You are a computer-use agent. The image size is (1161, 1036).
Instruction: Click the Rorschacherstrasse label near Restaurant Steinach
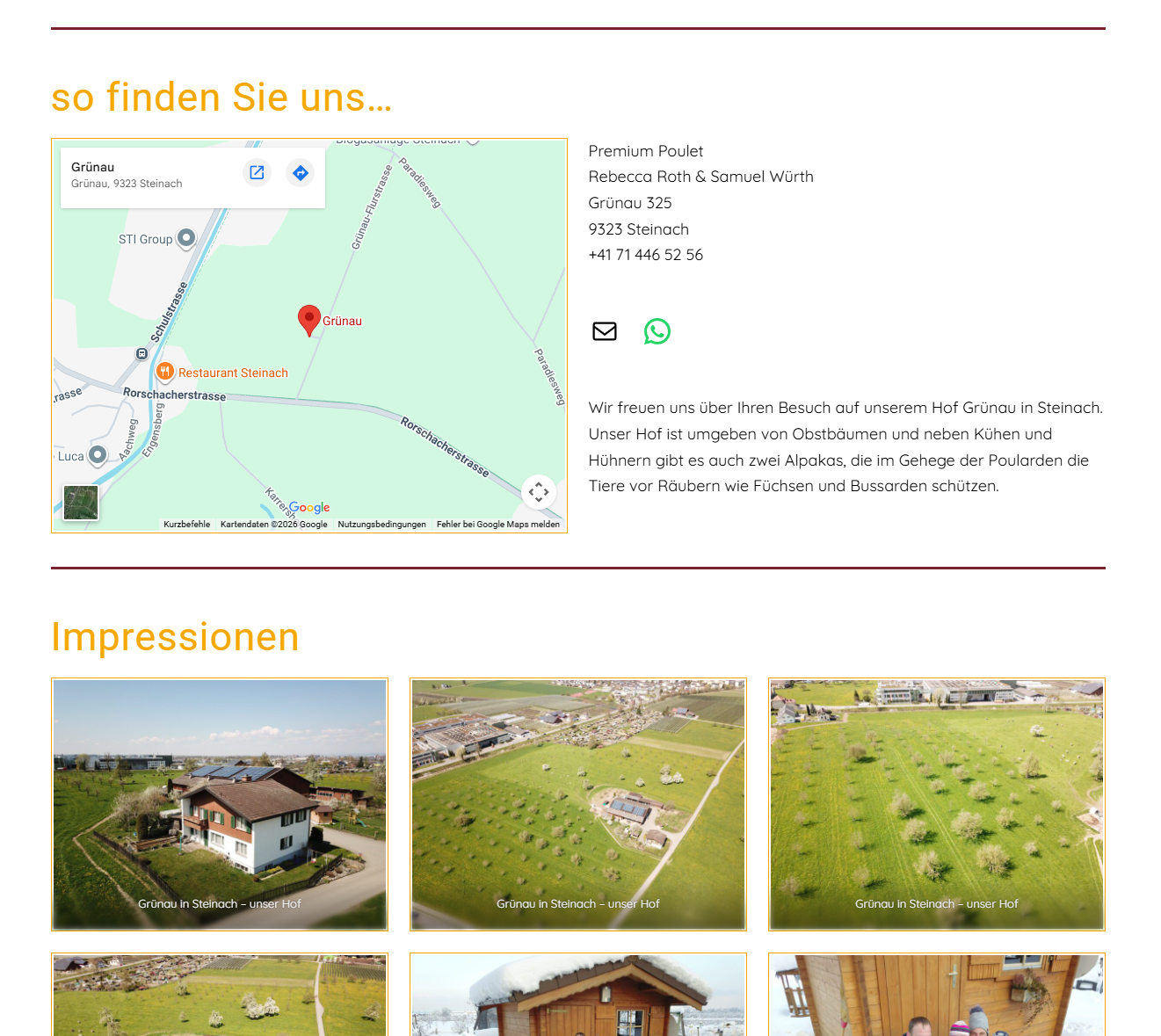[175, 395]
